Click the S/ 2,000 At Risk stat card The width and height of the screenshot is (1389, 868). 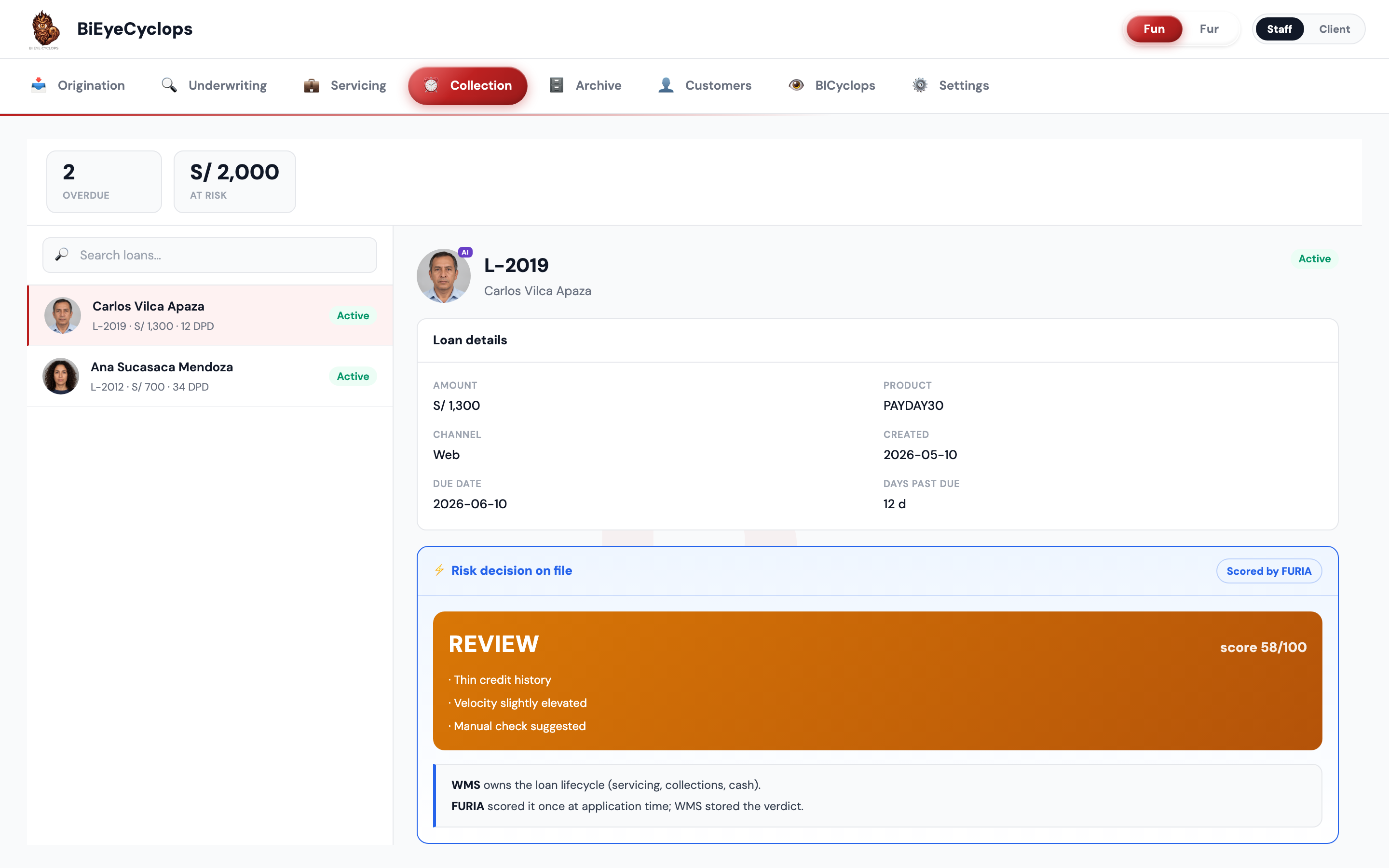234,181
